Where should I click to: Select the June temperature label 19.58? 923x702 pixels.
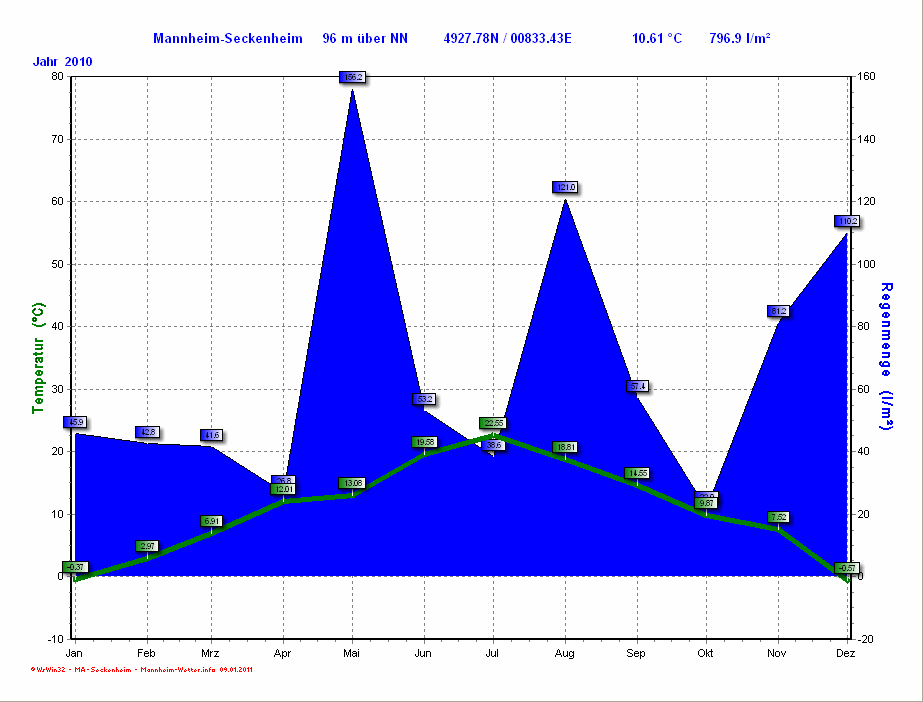[424, 442]
